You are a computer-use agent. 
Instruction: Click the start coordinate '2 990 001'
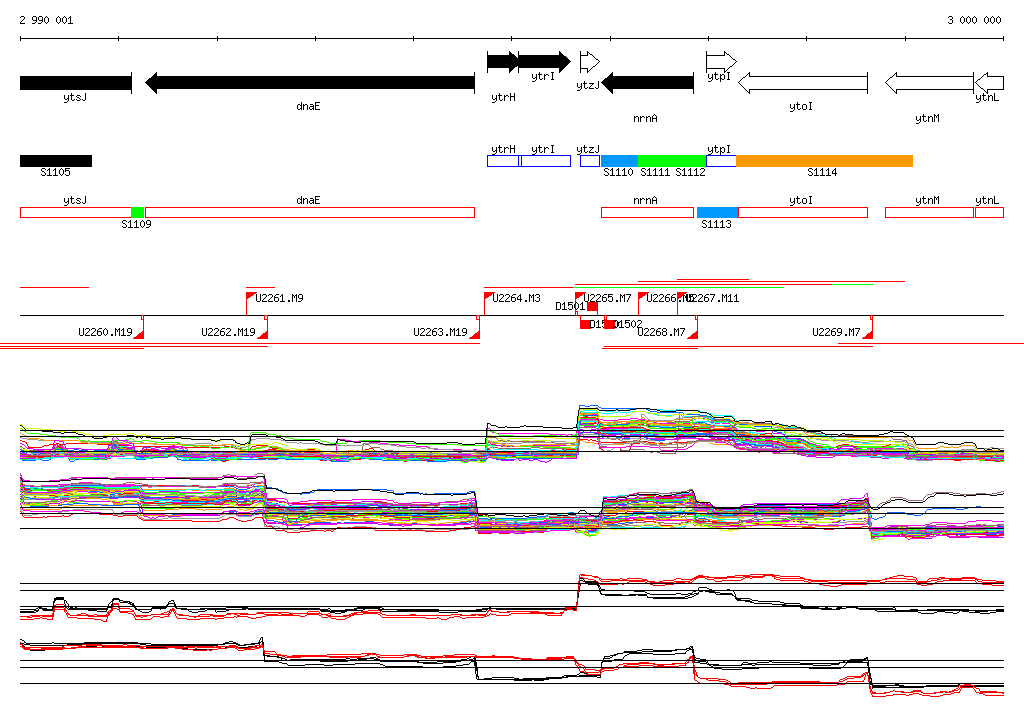click(46, 20)
